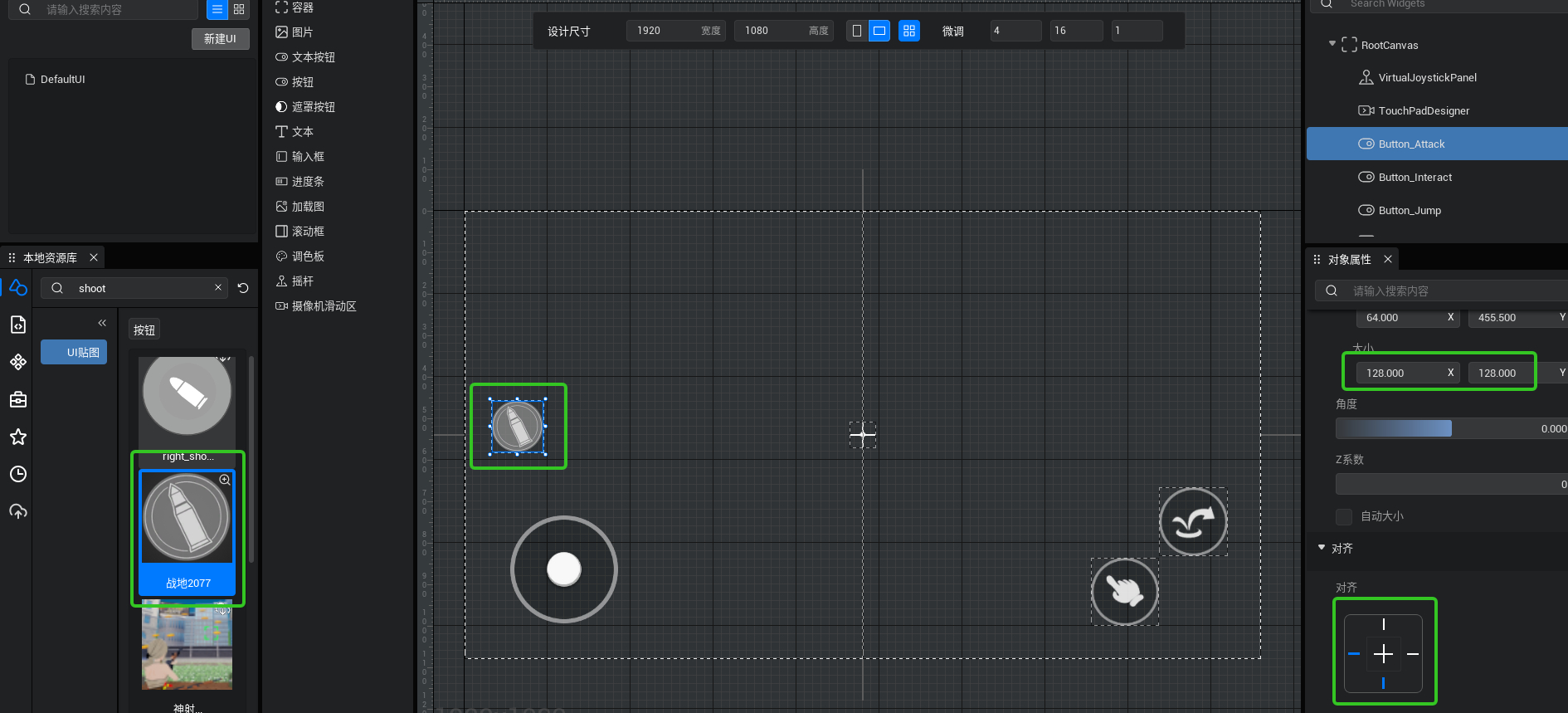Select VirtualJoystickPanel in the hierarchy
The width and height of the screenshot is (1568, 713).
coord(1428,78)
